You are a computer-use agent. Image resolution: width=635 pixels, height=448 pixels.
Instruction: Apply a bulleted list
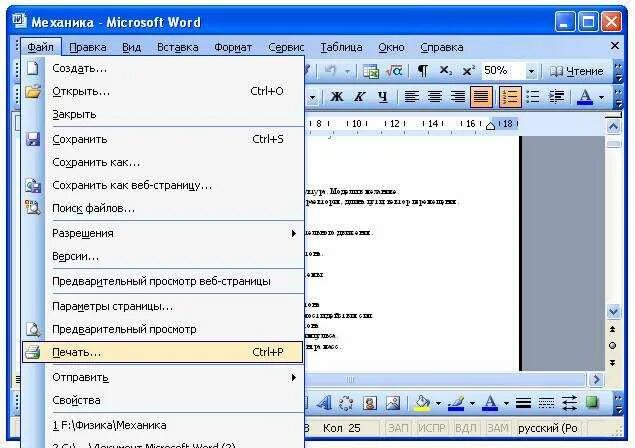pyautogui.click(x=533, y=97)
